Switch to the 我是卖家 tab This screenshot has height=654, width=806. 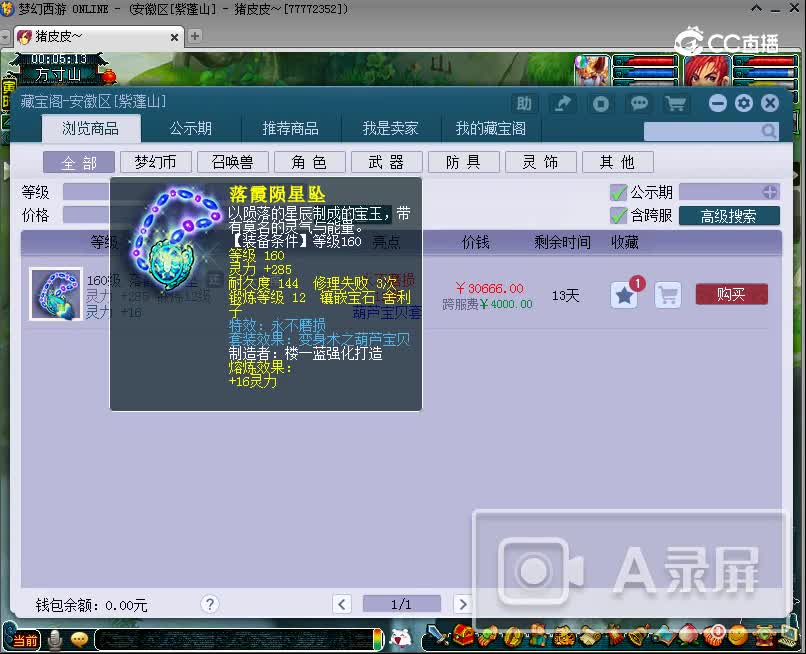pos(390,128)
